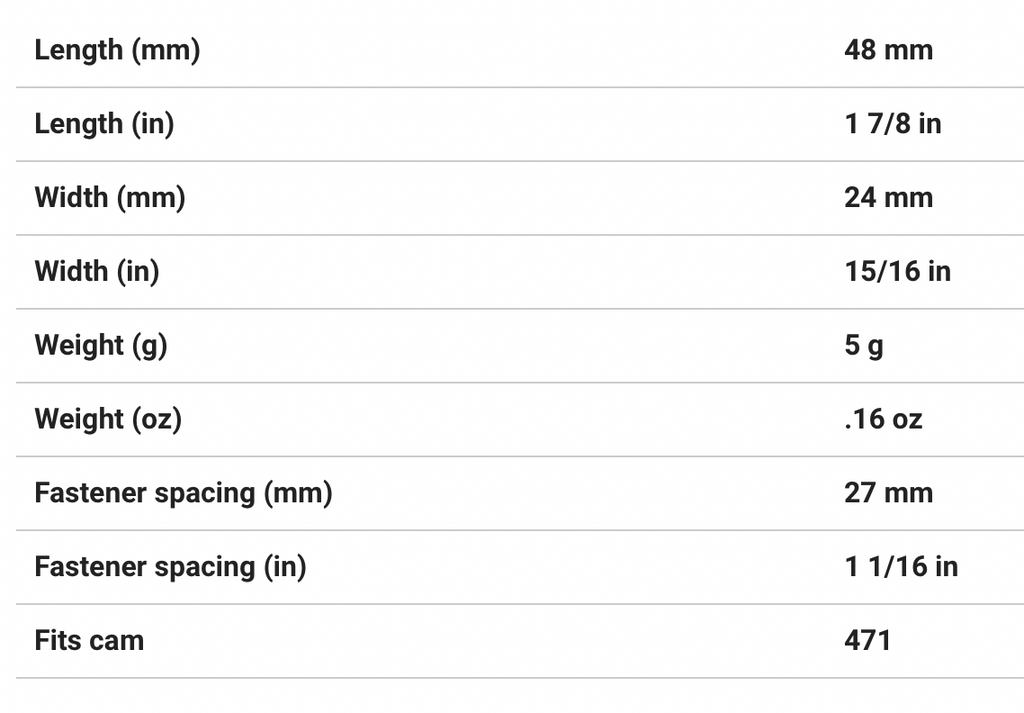The height and width of the screenshot is (713, 1024).
Task: Select the 1 1/16 in spacing value
Action: pos(901,567)
